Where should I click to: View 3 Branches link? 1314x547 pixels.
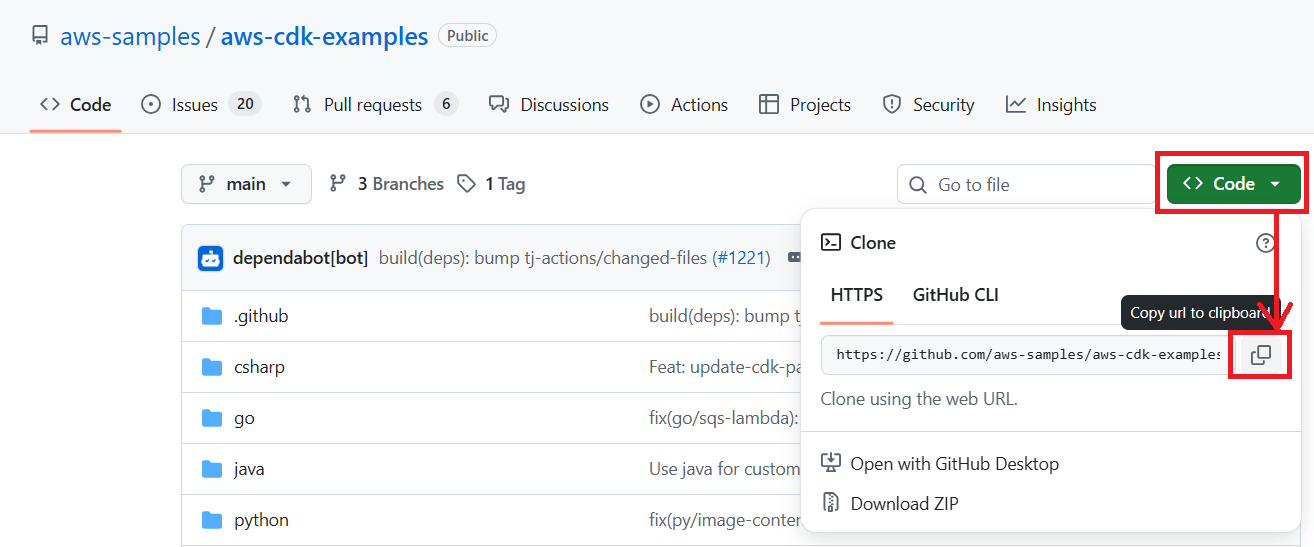387,184
